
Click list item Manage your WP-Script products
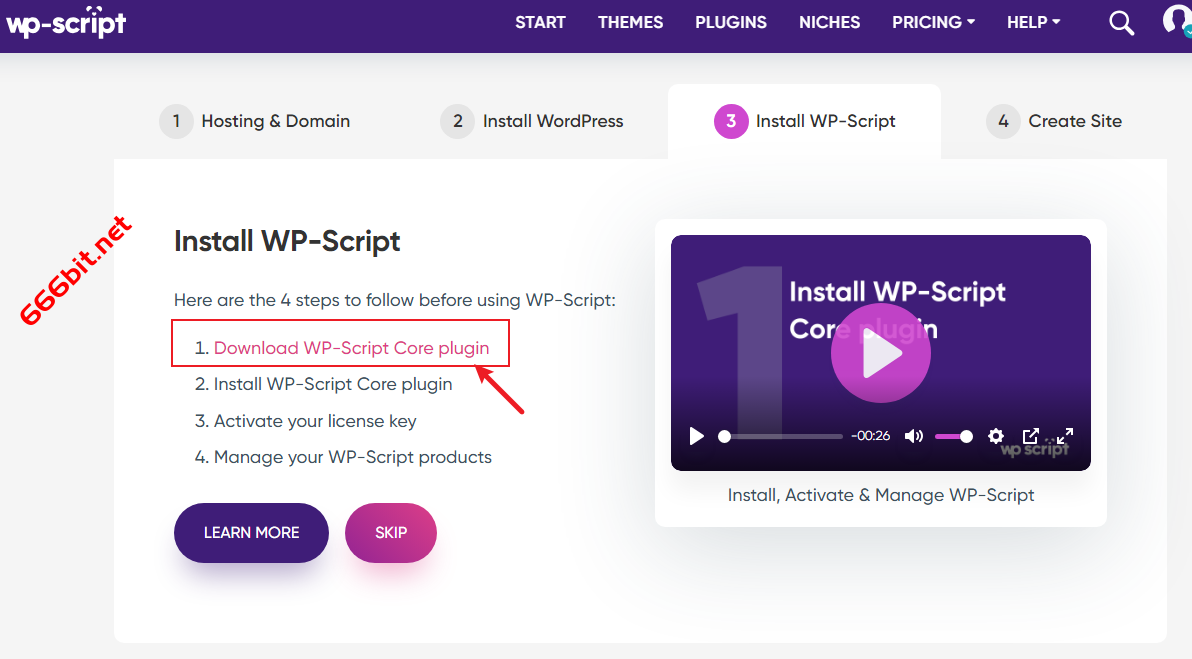click(x=353, y=458)
